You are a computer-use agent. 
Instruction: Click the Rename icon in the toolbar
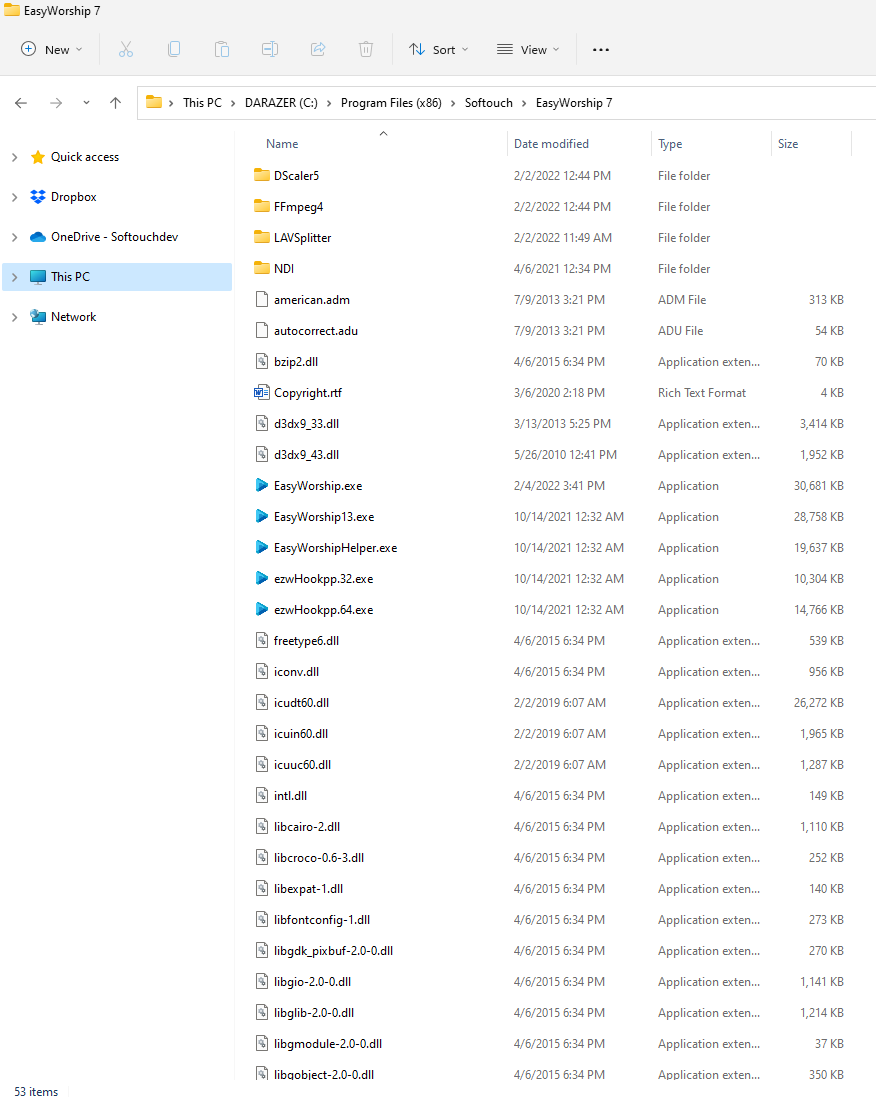tap(269, 48)
